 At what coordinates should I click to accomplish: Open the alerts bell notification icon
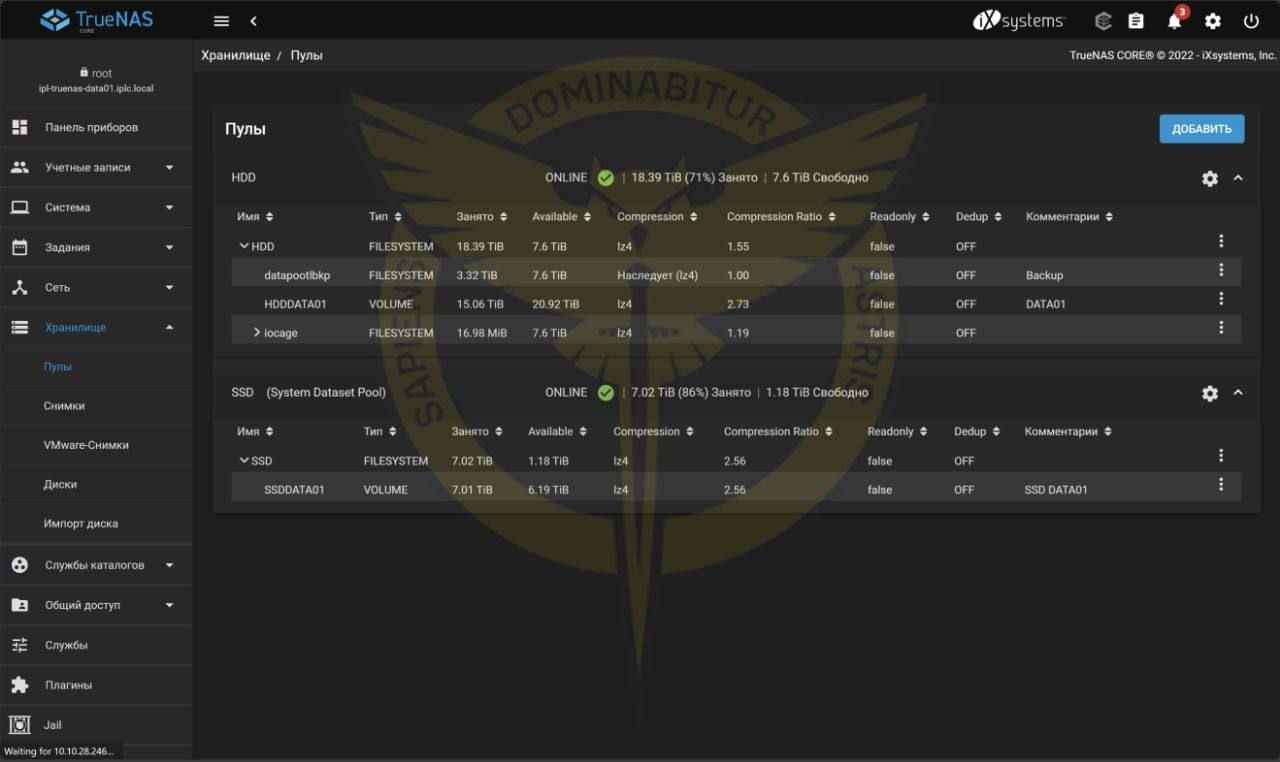point(1175,21)
